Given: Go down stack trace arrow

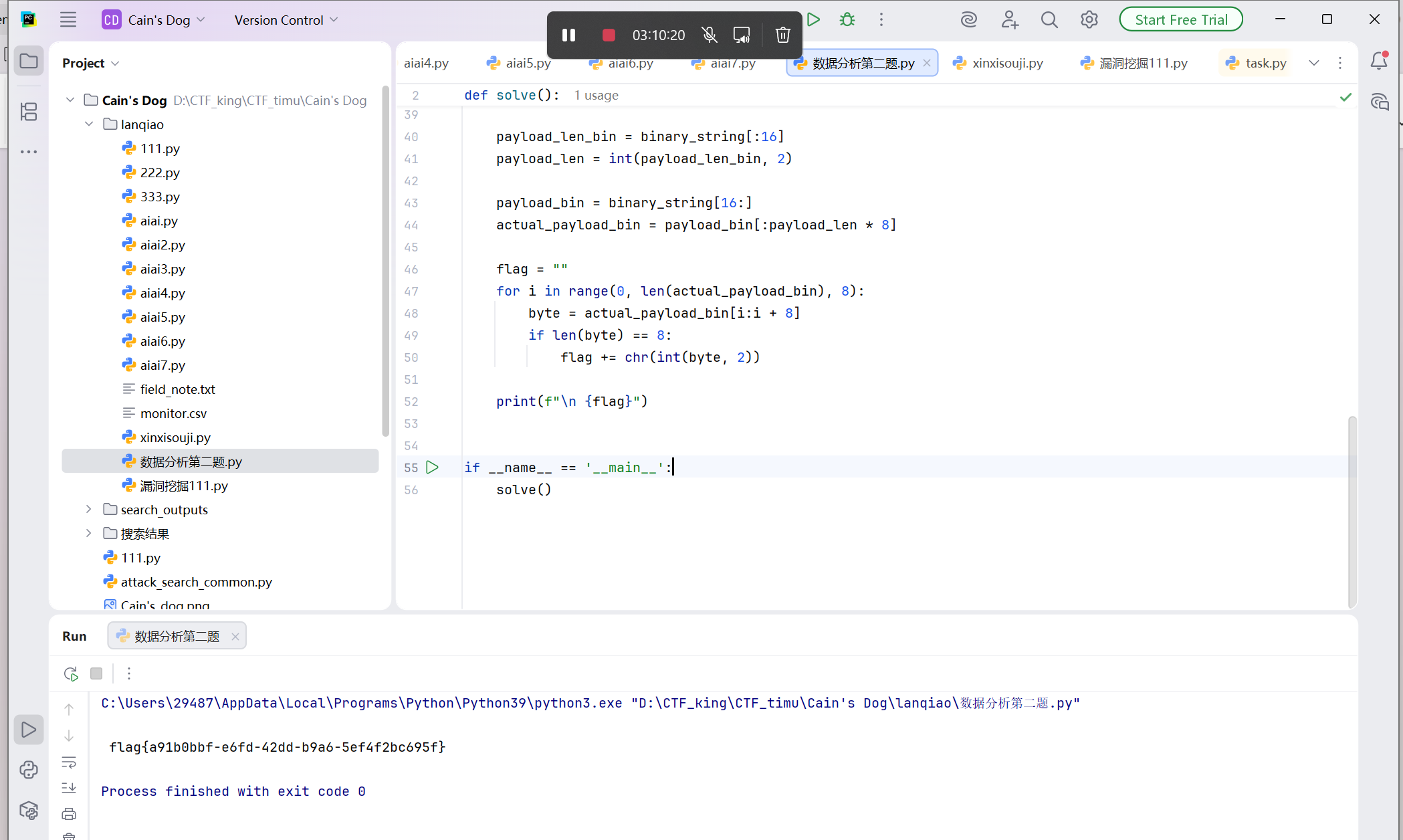Looking at the screenshot, I should click(x=69, y=736).
